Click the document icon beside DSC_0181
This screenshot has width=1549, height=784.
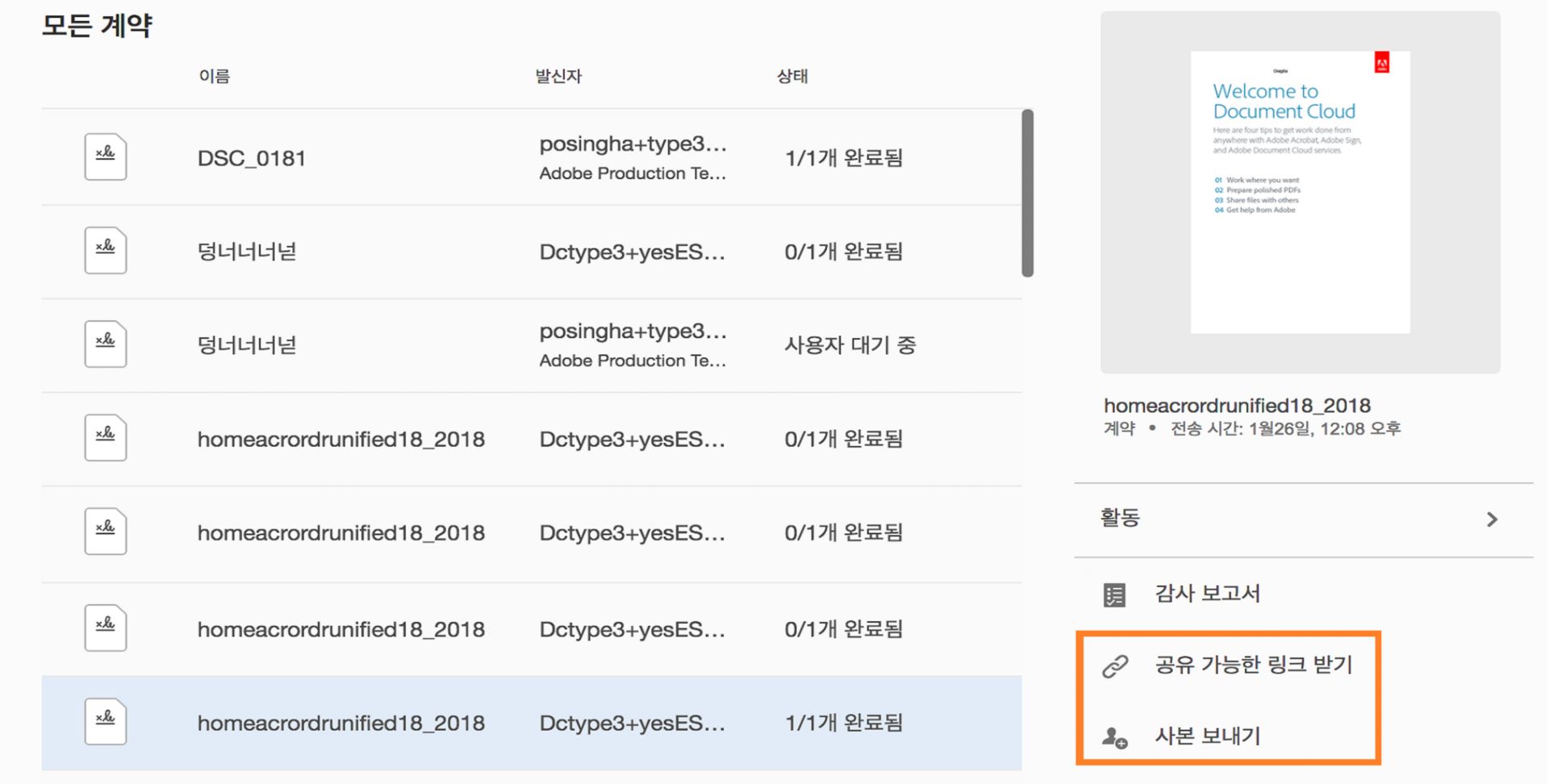click(x=105, y=156)
